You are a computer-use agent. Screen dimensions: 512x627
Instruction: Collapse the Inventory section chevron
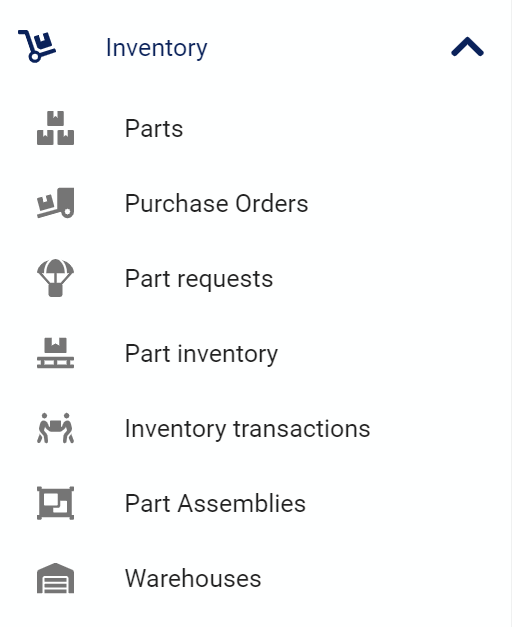pos(467,47)
